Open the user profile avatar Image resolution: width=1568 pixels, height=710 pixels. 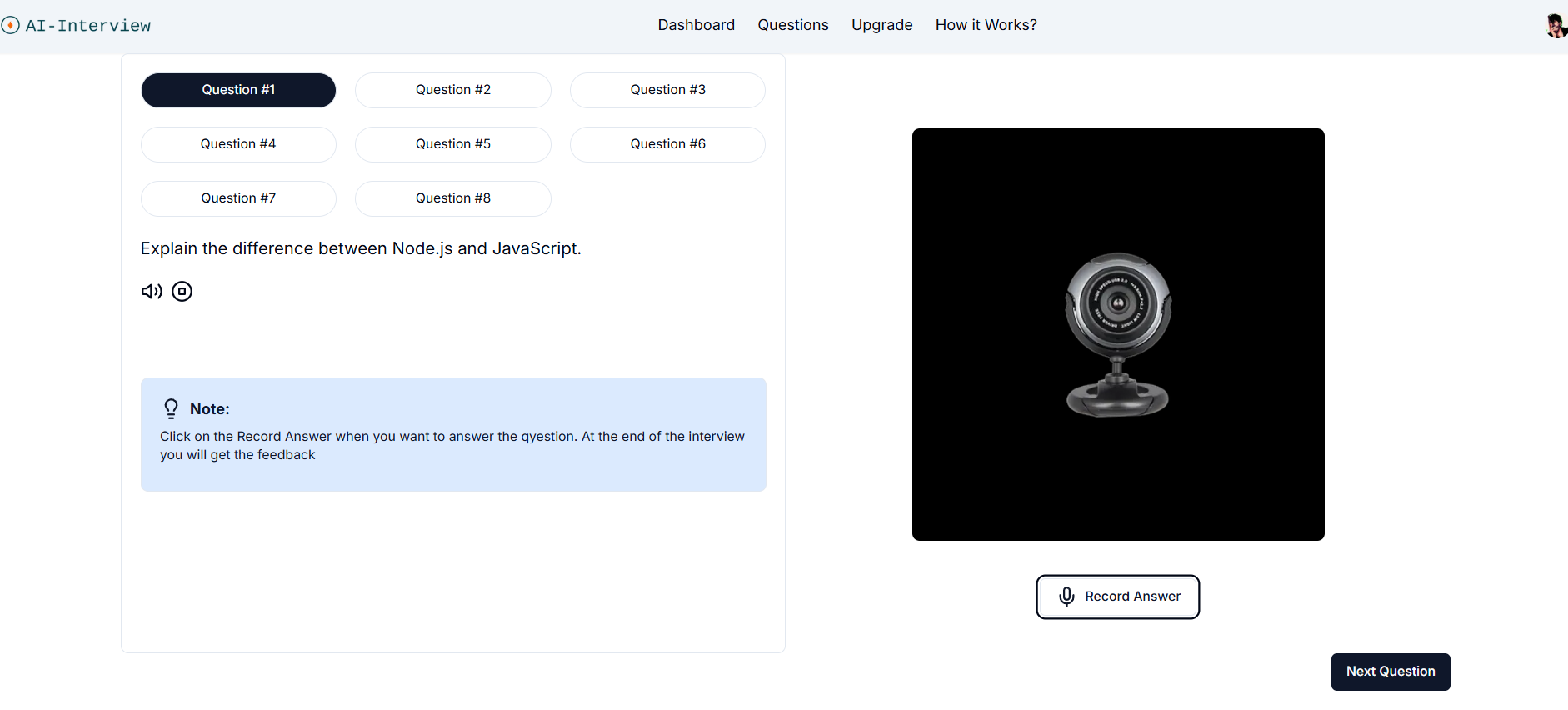(1555, 26)
